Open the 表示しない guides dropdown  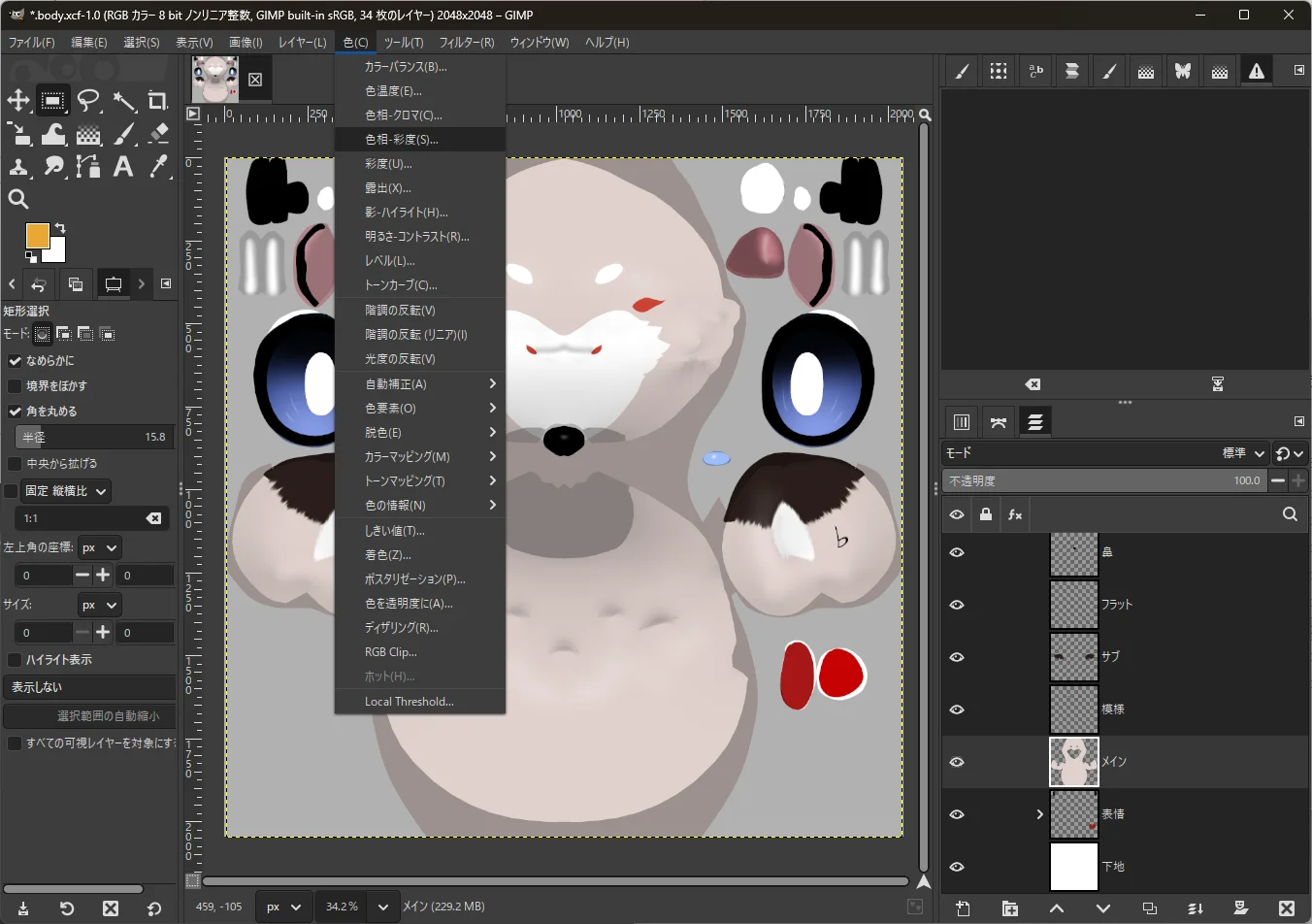[89, 687]
